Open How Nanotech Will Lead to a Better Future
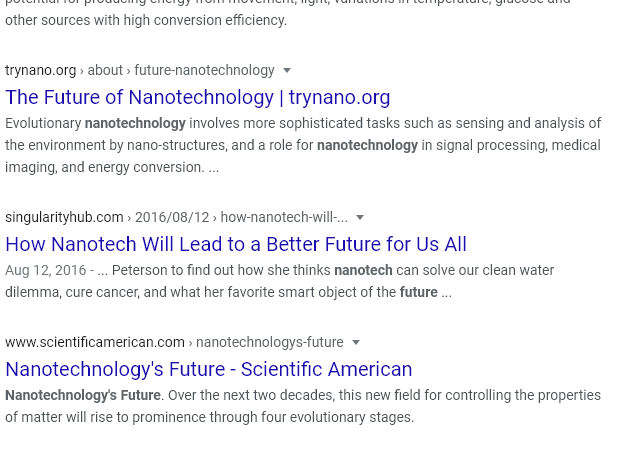 point(236,244)
